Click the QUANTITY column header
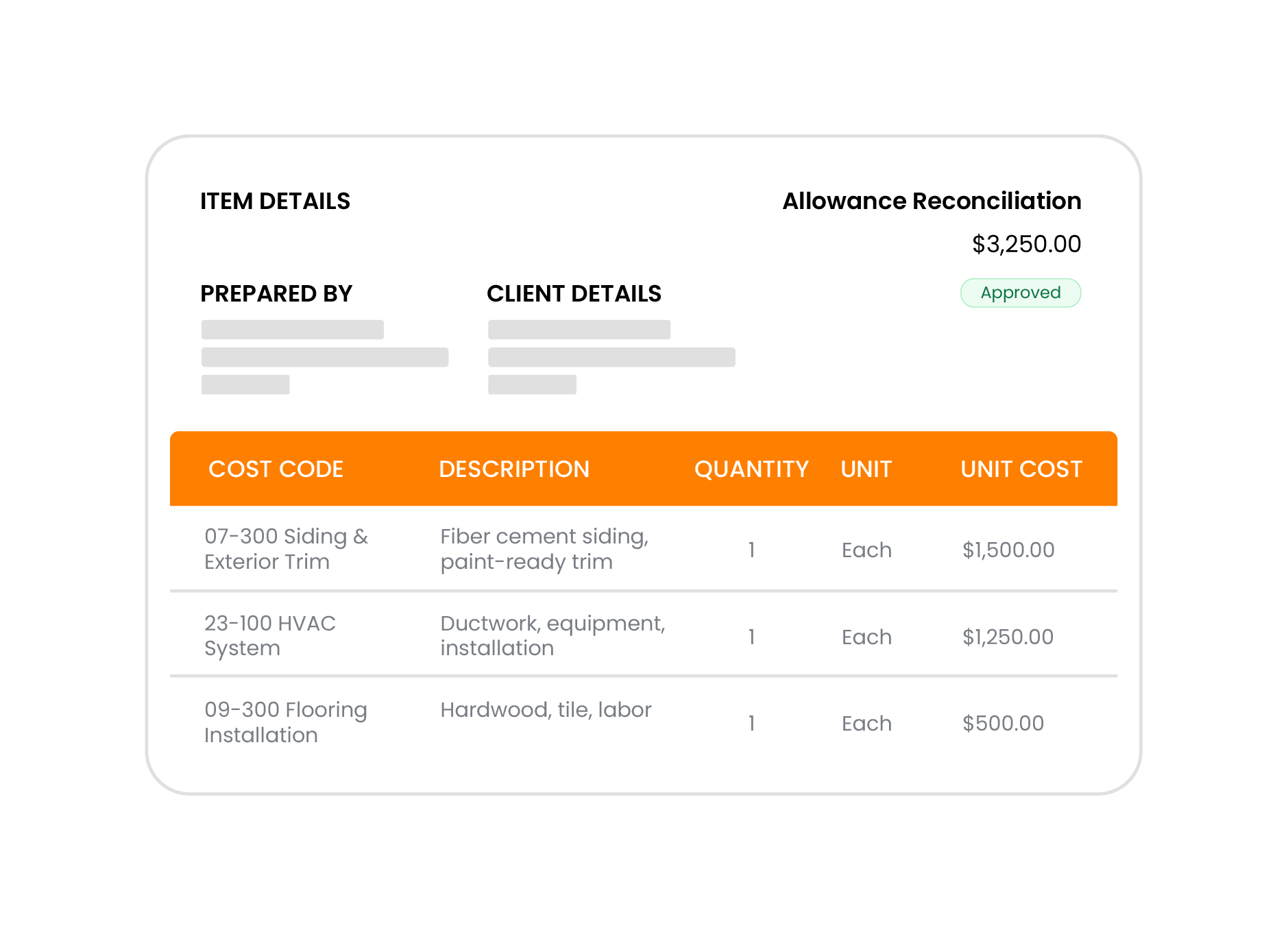Viewport: 1288px width, 930px height. [751, 469]
